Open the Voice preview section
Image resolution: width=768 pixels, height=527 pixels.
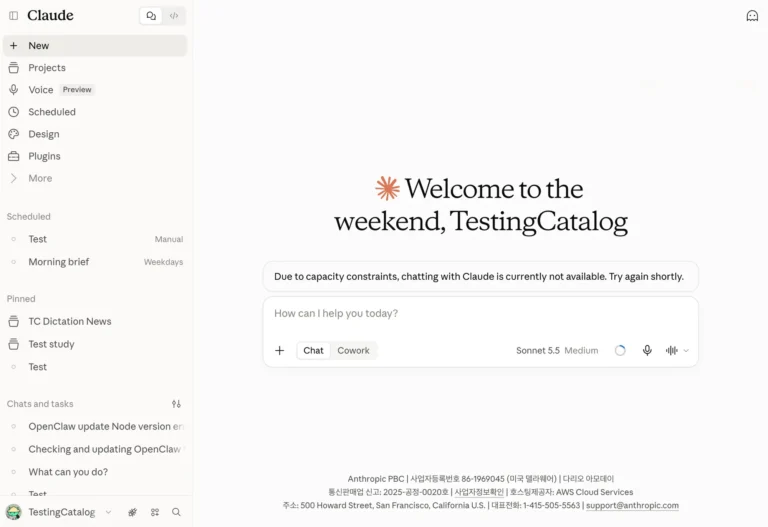click(x=95, y=90)
